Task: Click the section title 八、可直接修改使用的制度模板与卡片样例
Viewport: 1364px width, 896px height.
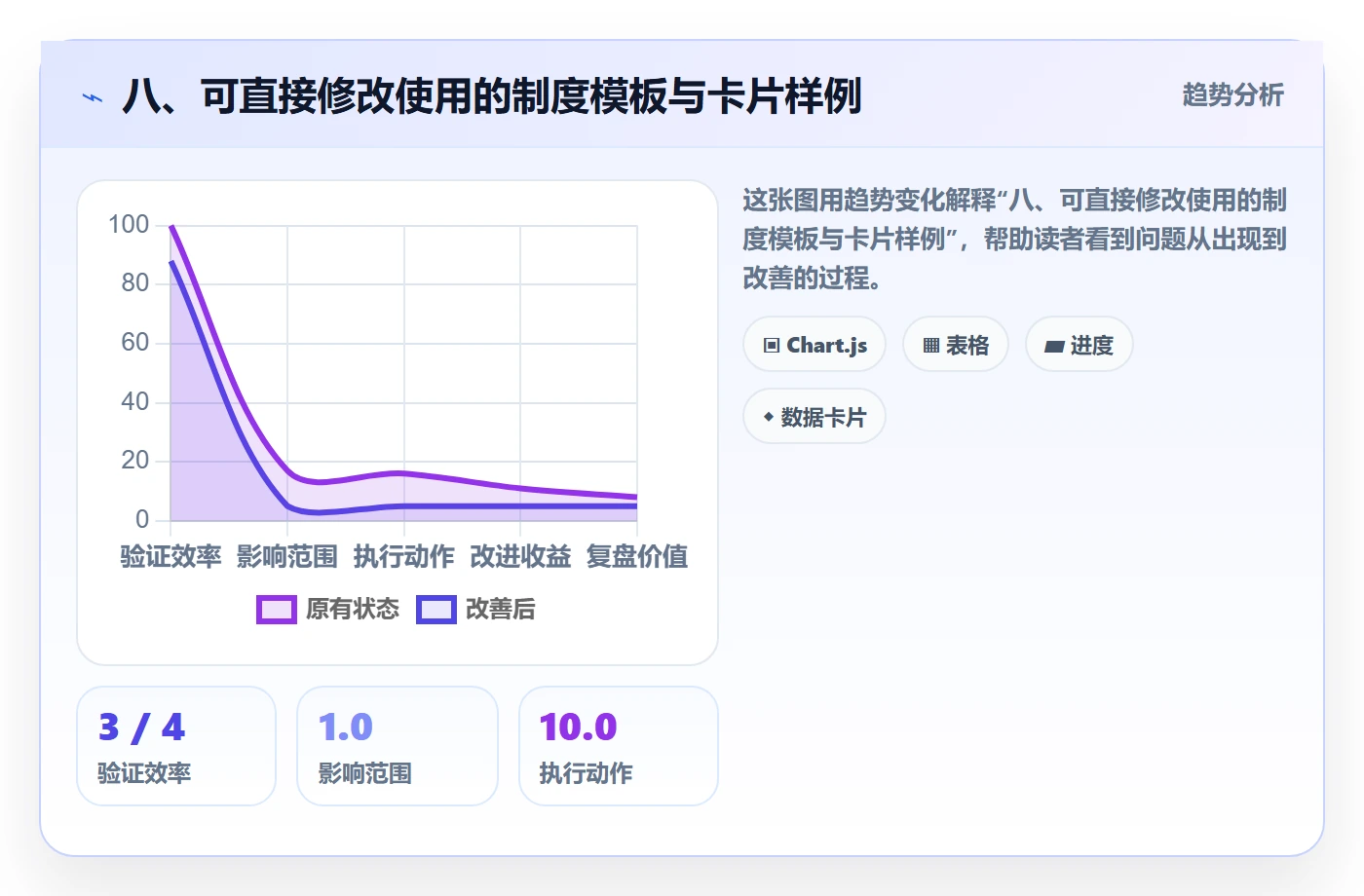Action: (x=492, y=96)
